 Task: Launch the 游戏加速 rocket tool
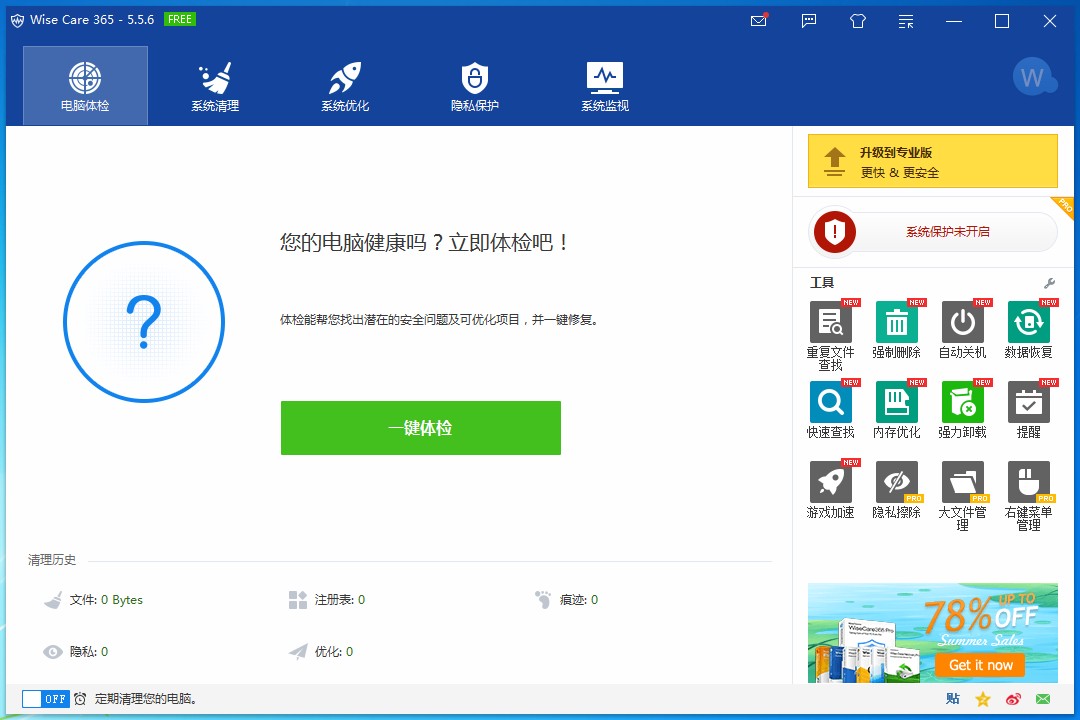[x=831, y=489]
